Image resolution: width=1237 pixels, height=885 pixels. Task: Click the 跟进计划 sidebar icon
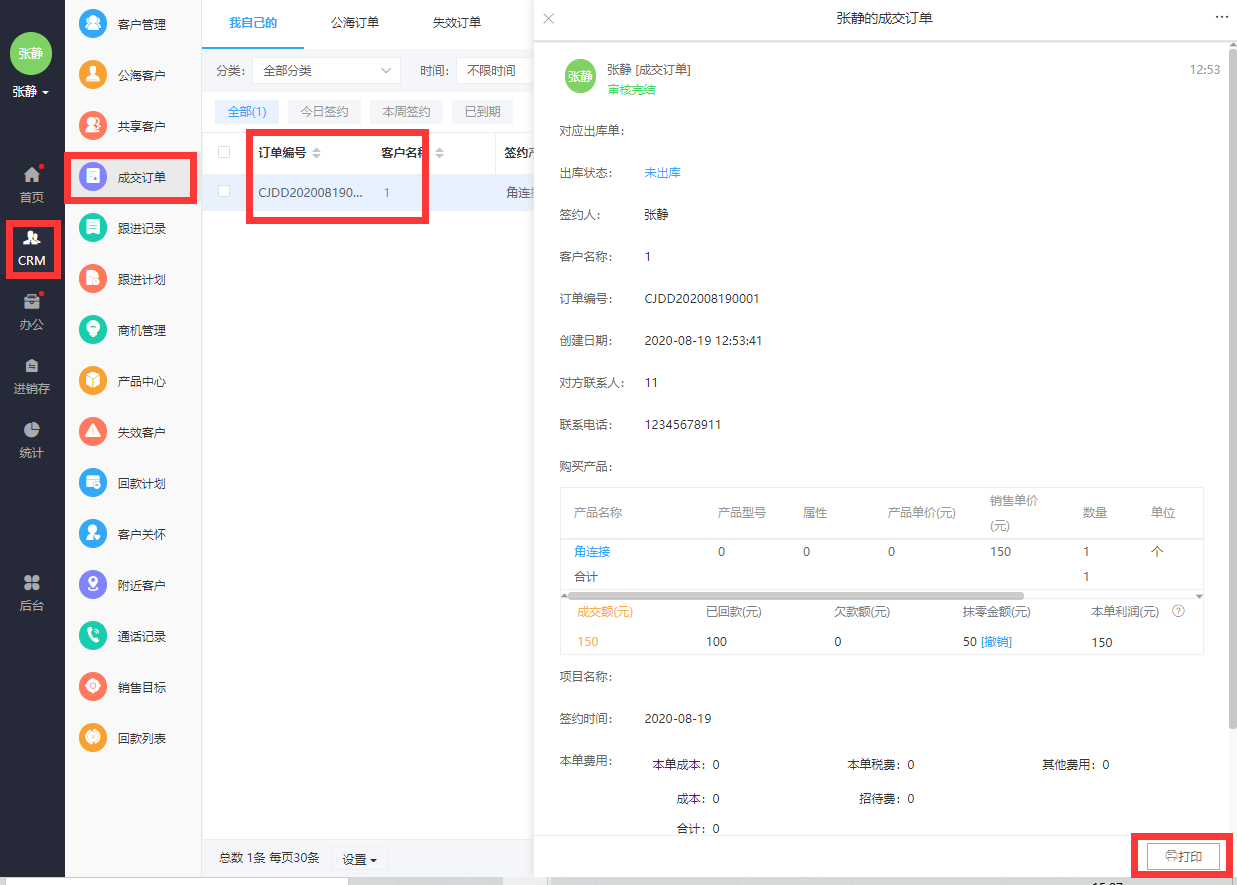[93, 279]
